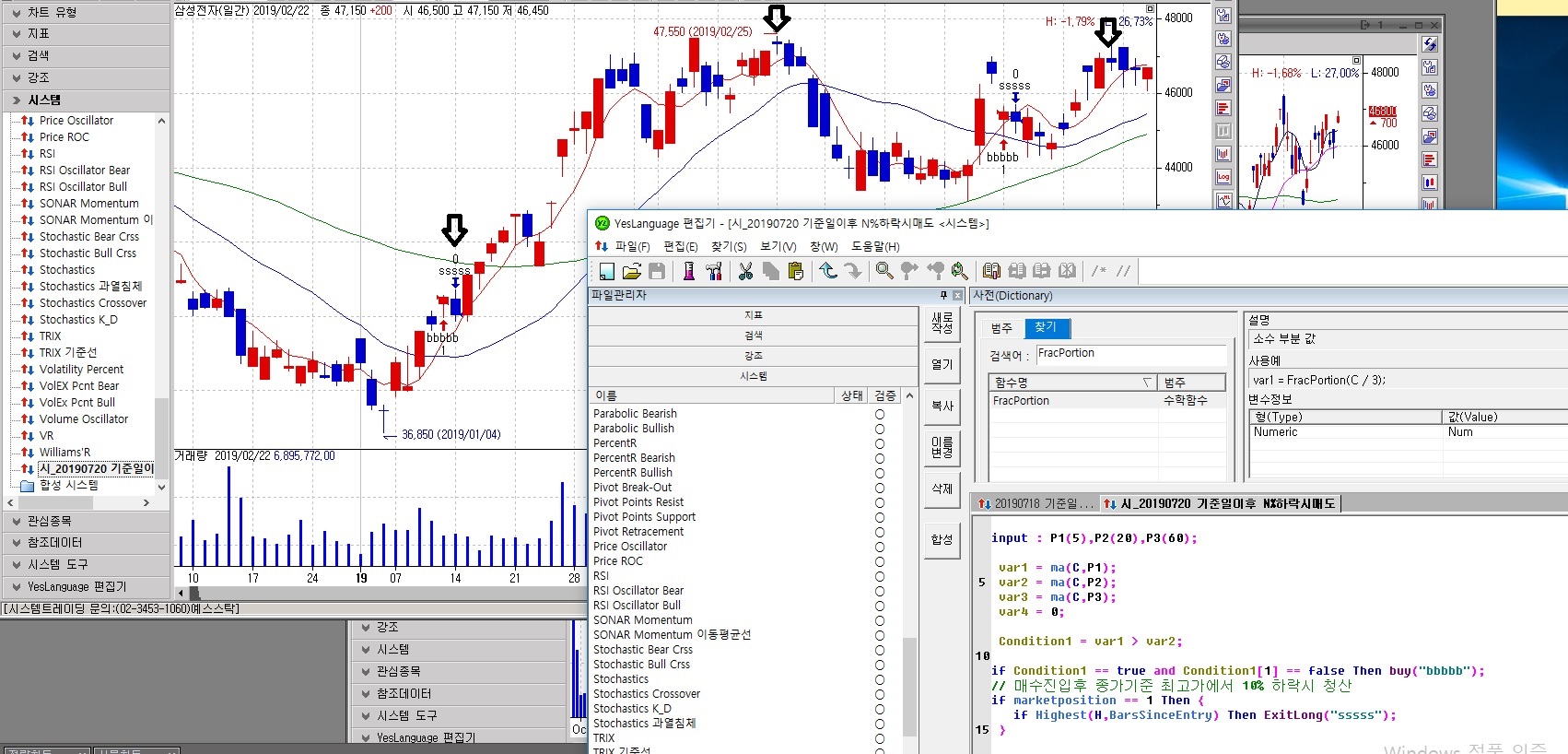The height and width of the screenshot is (754, 1568).
Task: Click the Undo arrow icon
Action: pyautogui.click(x=828, y=271)
